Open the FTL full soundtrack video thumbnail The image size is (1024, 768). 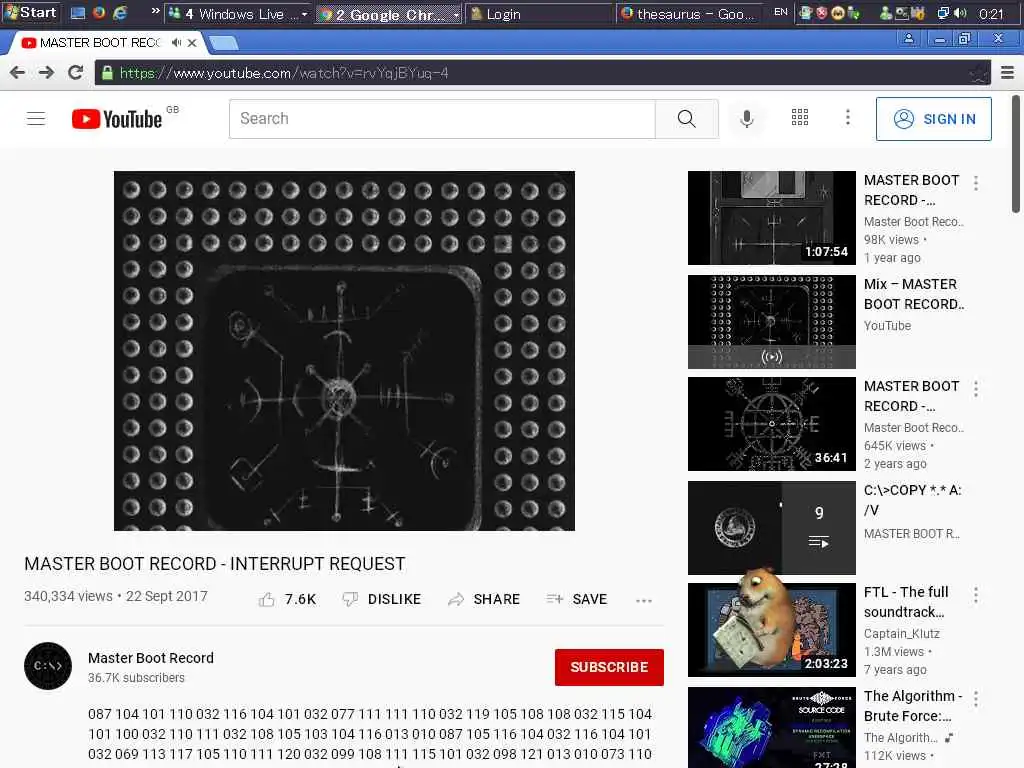pos(772,630)
